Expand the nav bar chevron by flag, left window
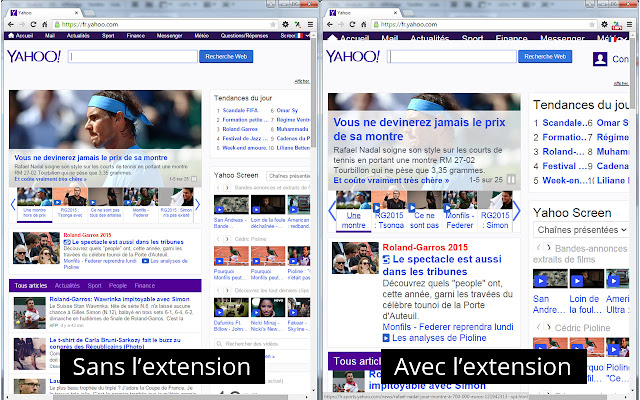 (x=307, y=36)
